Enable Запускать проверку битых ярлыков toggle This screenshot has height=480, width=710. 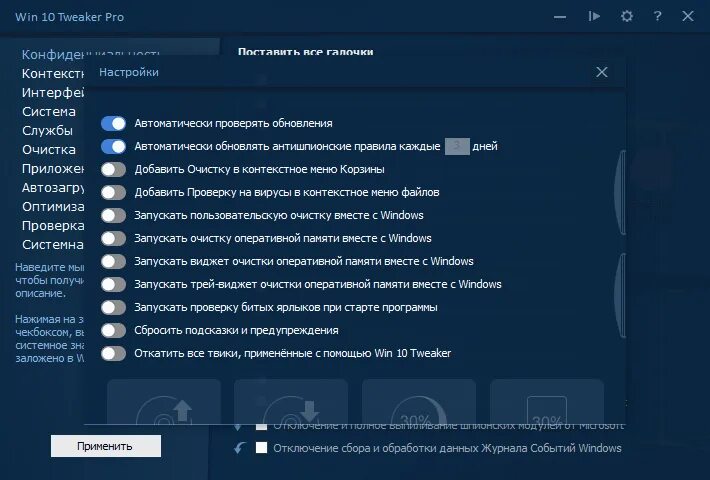click(113, 307)
